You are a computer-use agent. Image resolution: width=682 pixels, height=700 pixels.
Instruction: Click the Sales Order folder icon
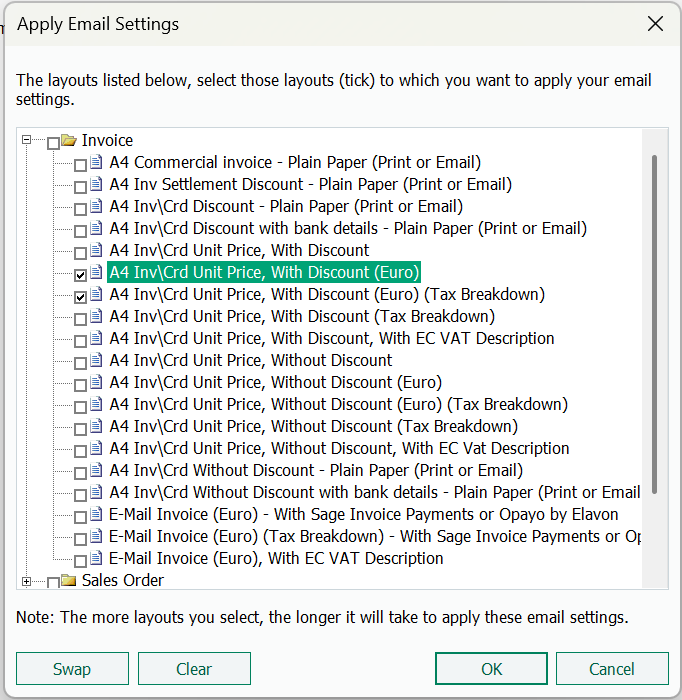pyautogui.click(x=69, y=580)
